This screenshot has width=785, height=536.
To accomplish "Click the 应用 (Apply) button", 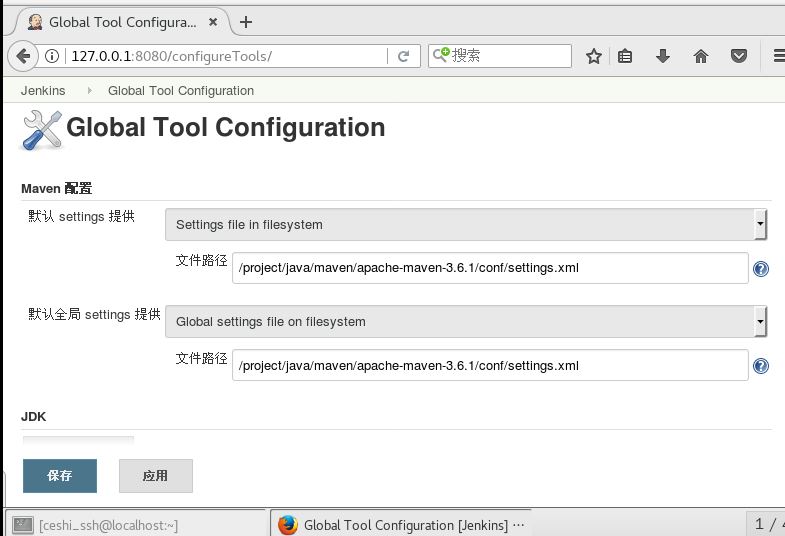I will pos(155,476).
